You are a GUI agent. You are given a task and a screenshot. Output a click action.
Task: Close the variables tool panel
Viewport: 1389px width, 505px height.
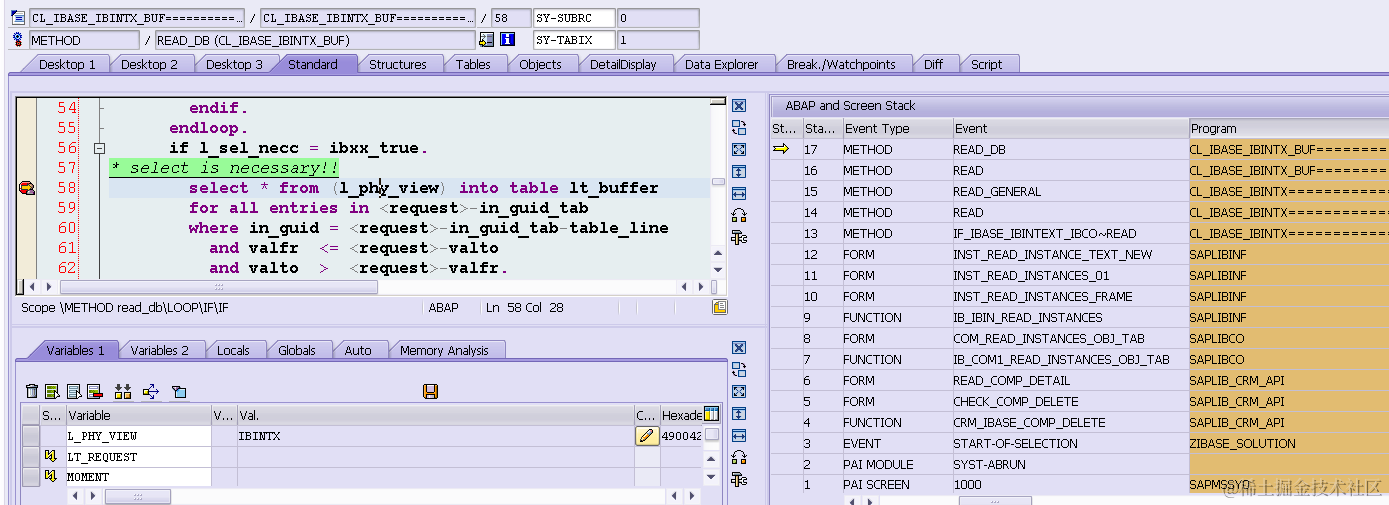(x=739, y=348)
